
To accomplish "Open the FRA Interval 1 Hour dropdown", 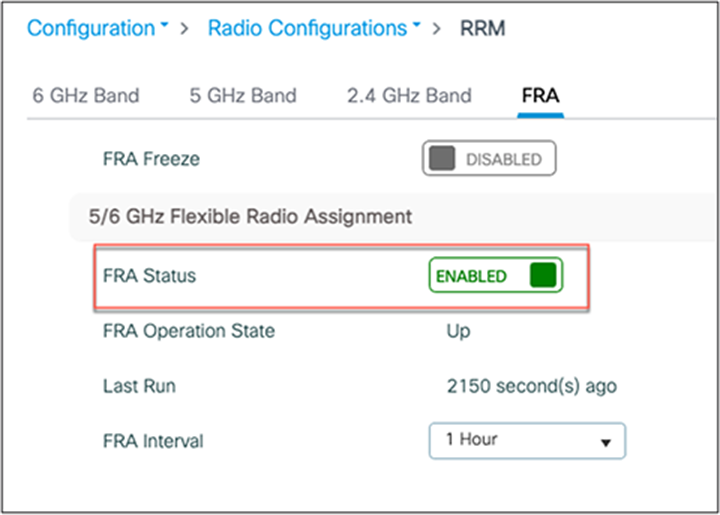I will coord(526,440).
